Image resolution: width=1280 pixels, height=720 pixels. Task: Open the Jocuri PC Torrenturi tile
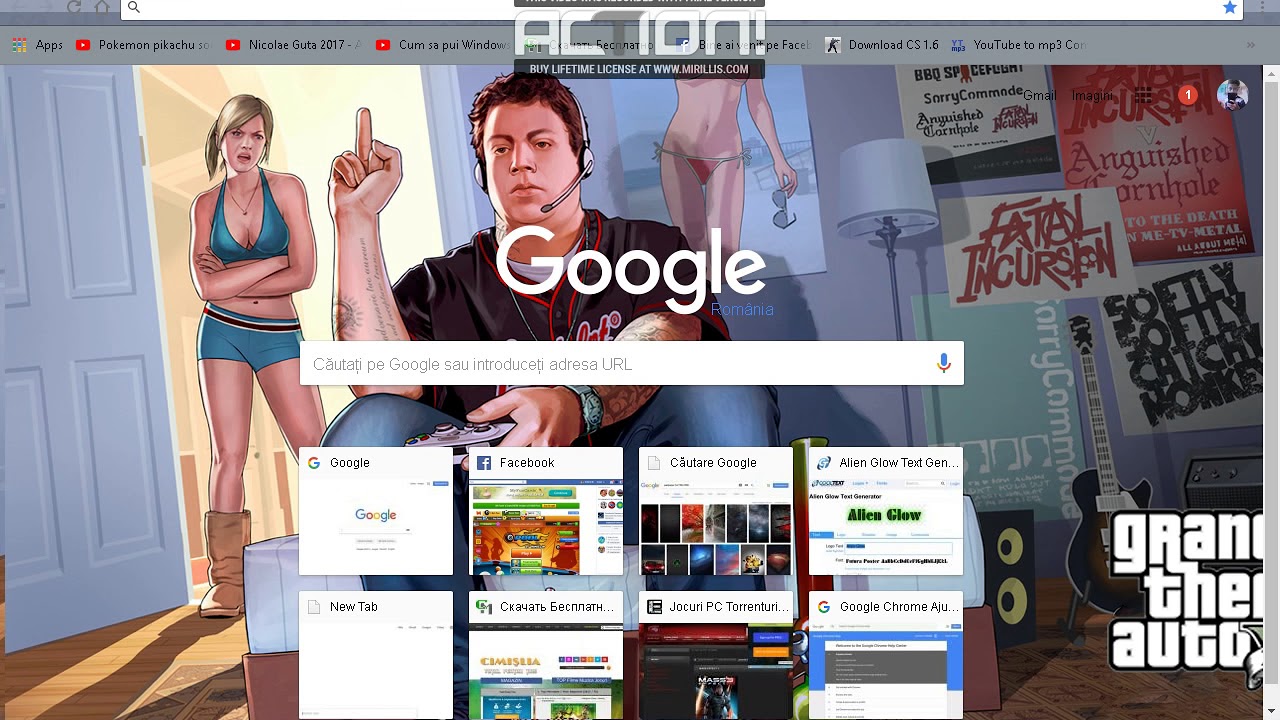716,655
